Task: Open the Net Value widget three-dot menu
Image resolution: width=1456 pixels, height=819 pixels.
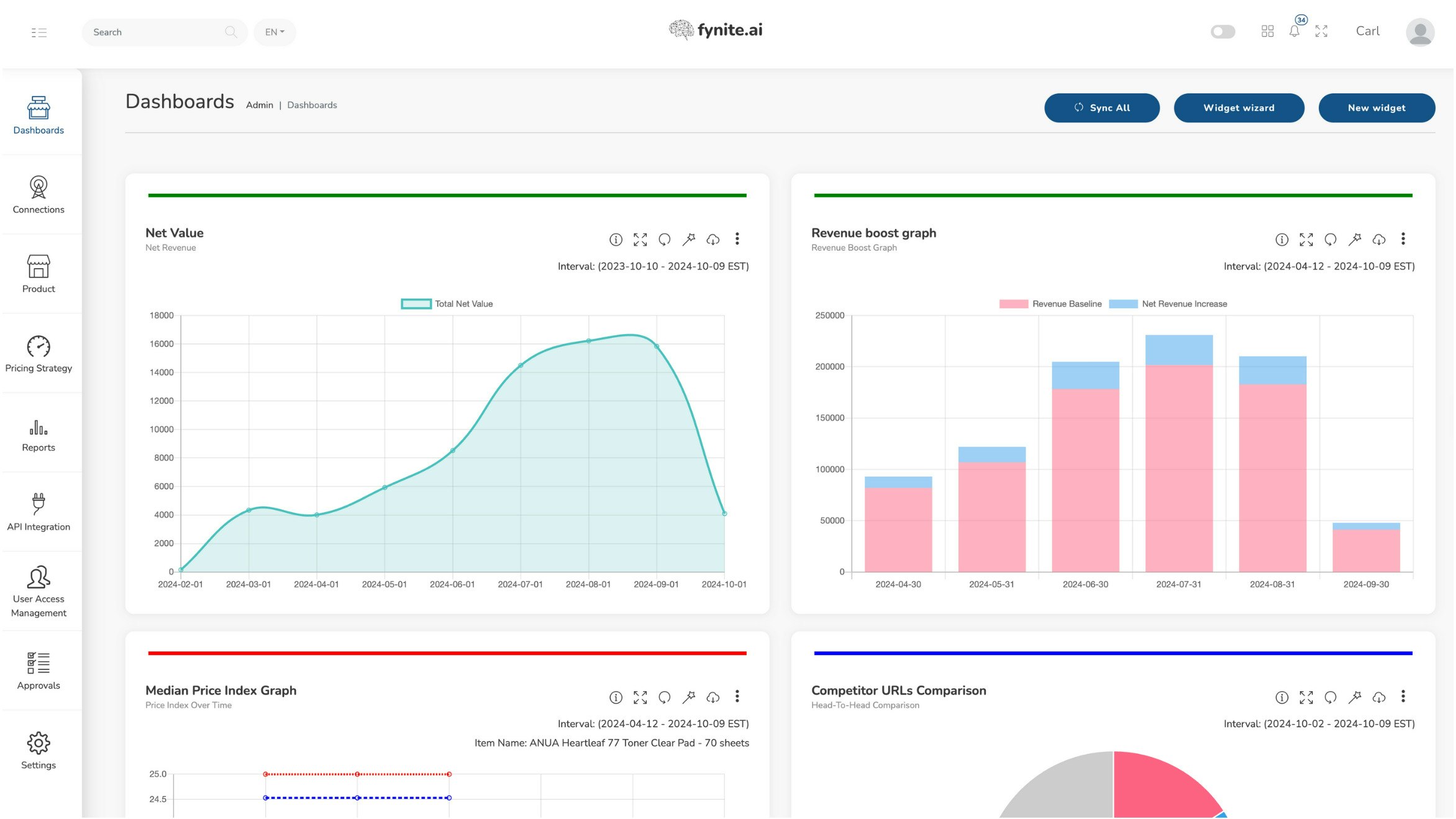Action: click(737, 239)
